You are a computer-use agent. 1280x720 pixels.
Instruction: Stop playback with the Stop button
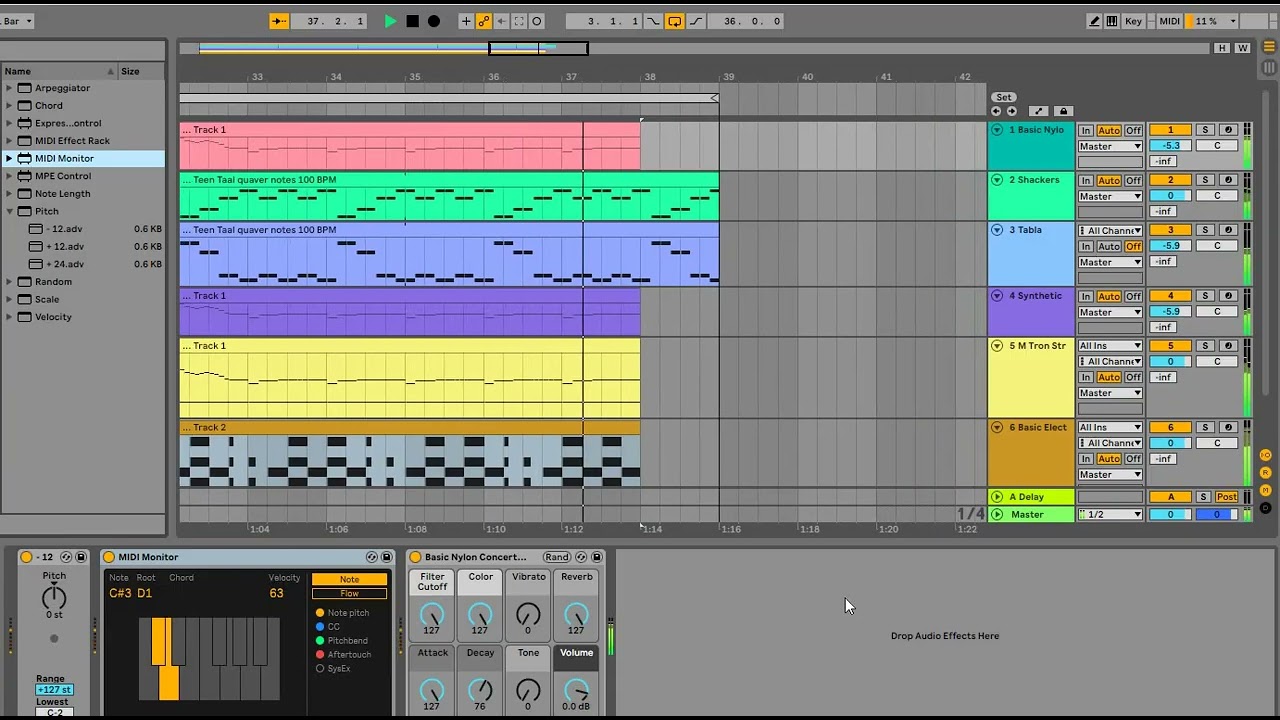(x=412, y=21)
